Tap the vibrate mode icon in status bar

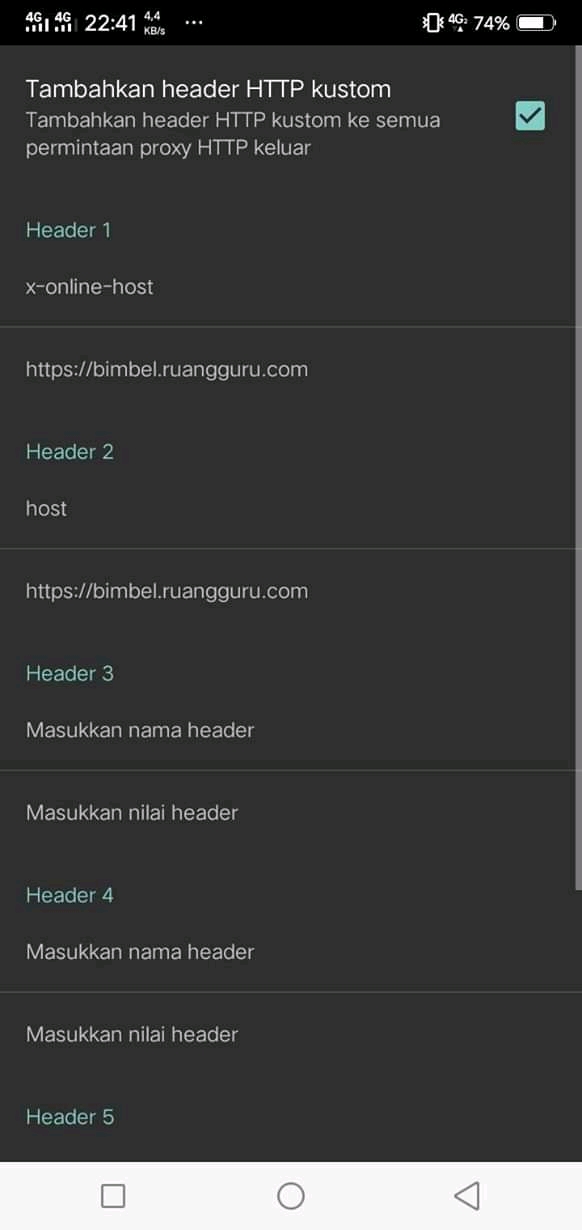433,22
